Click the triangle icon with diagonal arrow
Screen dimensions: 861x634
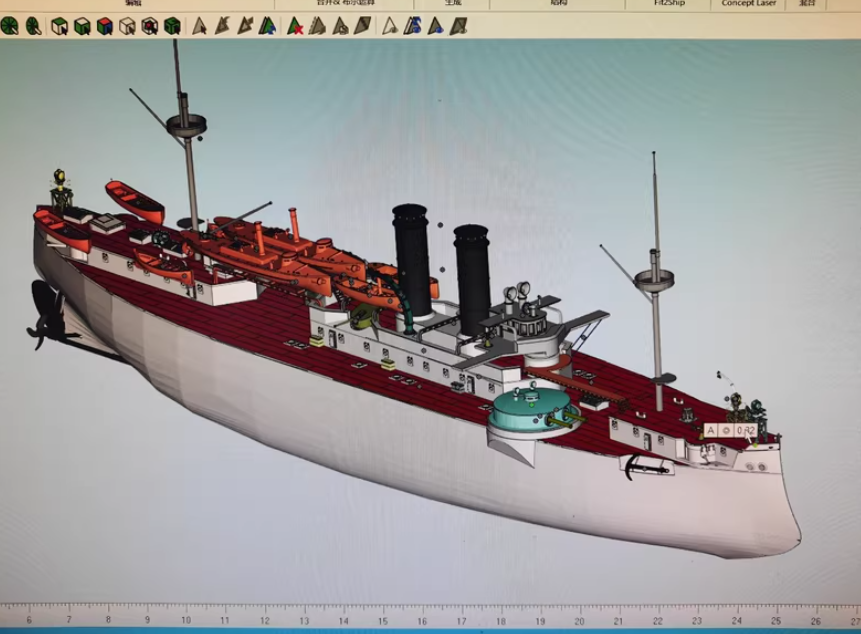(x=245, y=26)
